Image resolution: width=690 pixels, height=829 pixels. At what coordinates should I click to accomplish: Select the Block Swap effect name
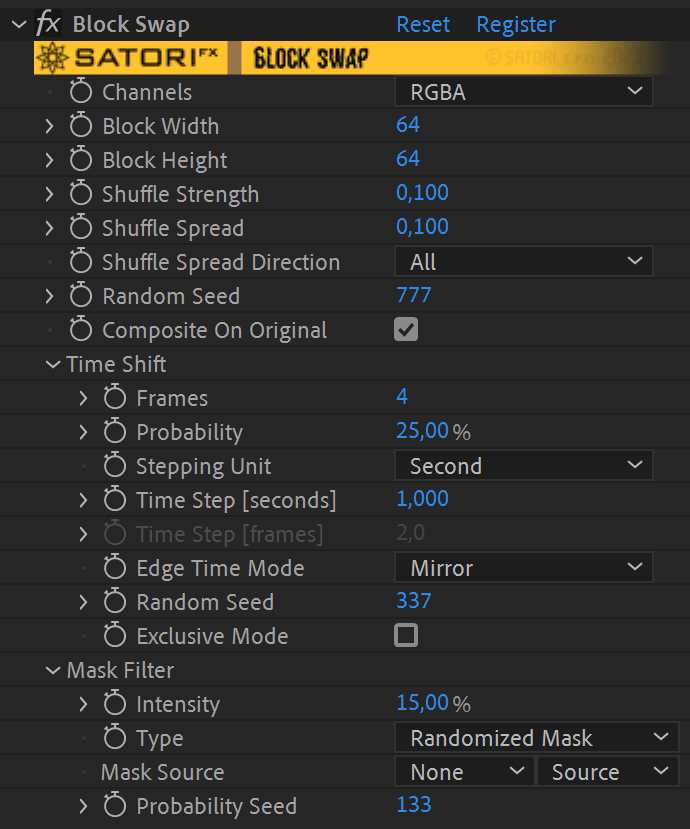(131, 25)
